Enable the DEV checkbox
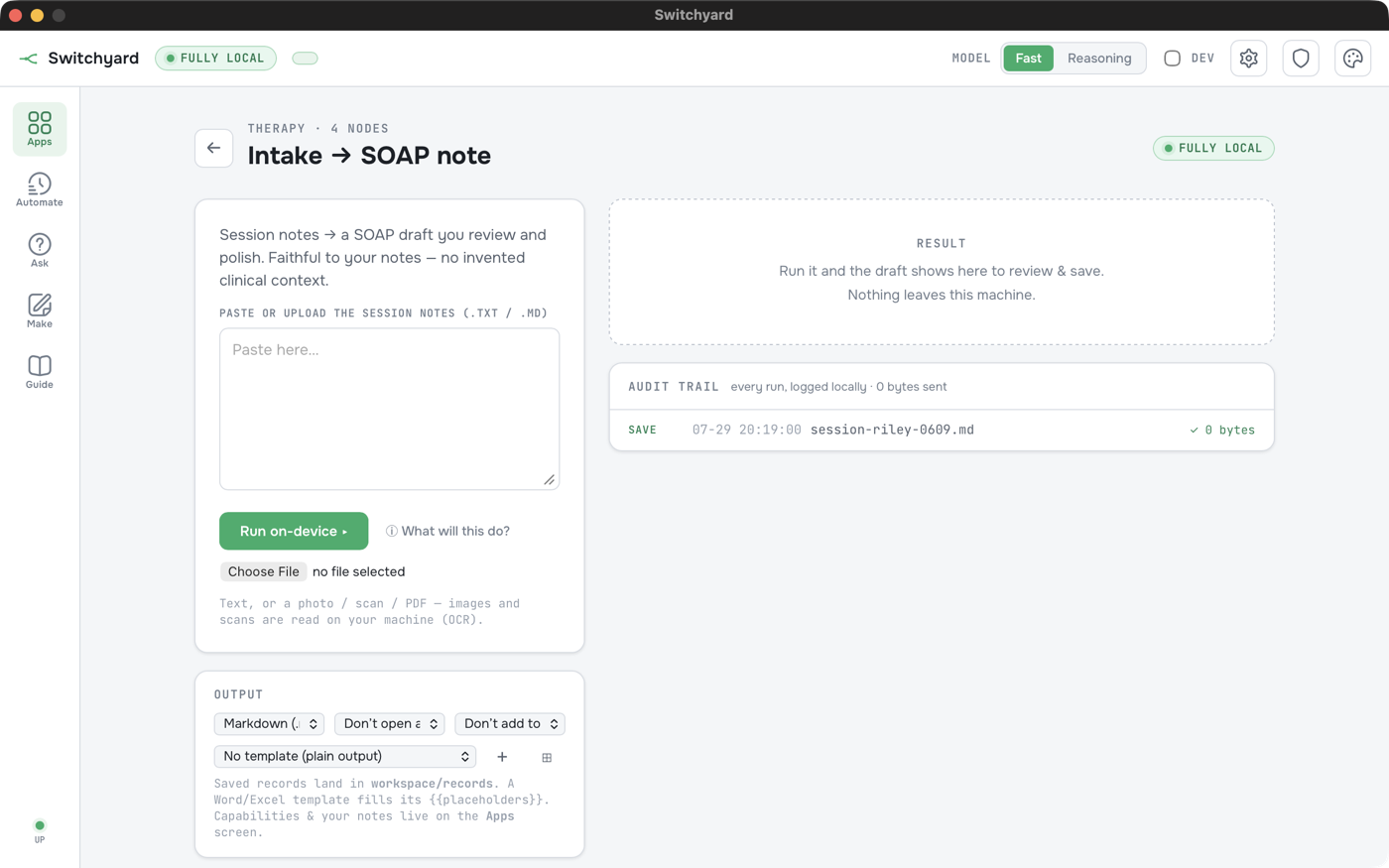 pos(1172,59)
